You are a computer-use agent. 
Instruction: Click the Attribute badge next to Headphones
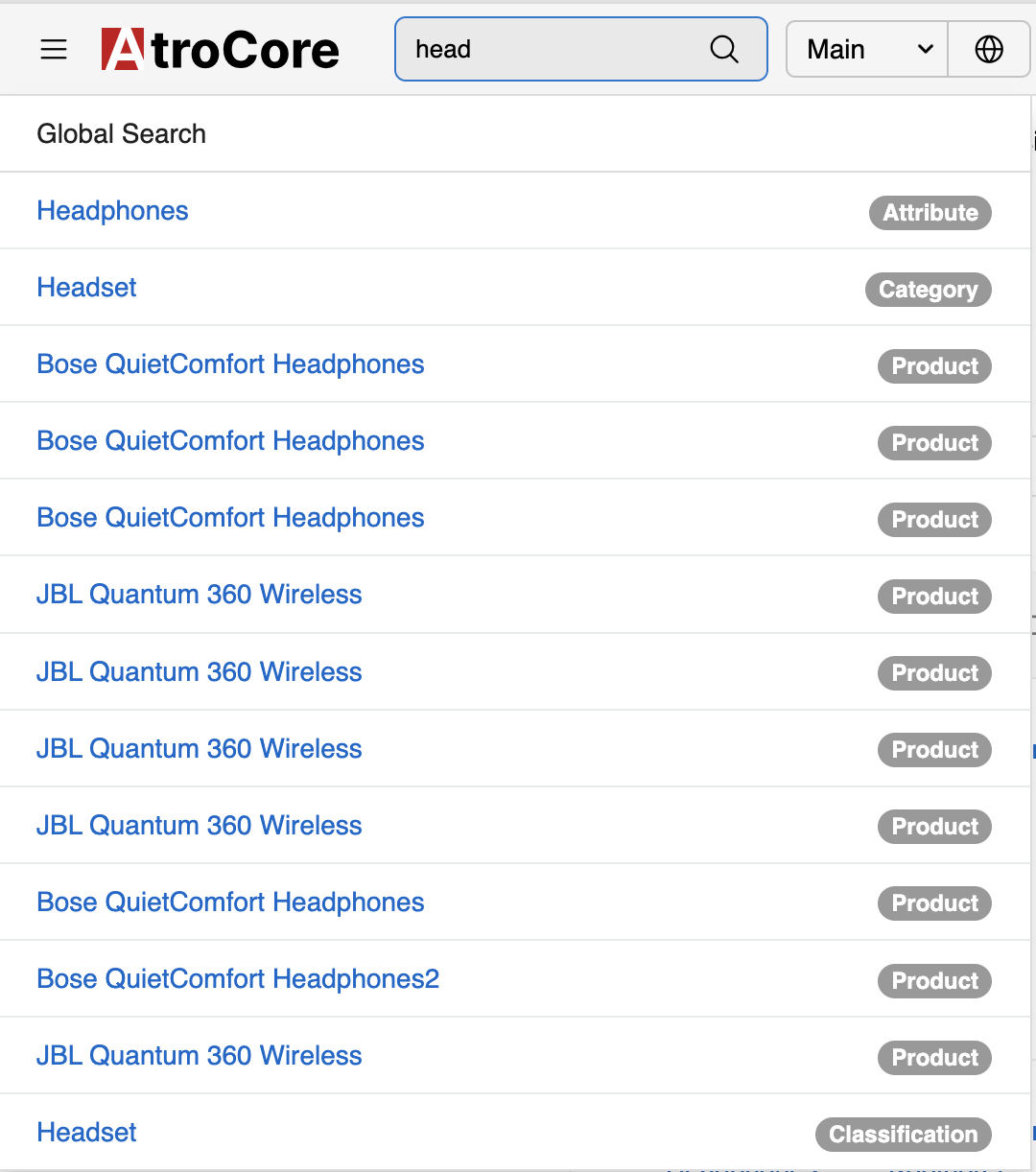(x=930, y=213)
